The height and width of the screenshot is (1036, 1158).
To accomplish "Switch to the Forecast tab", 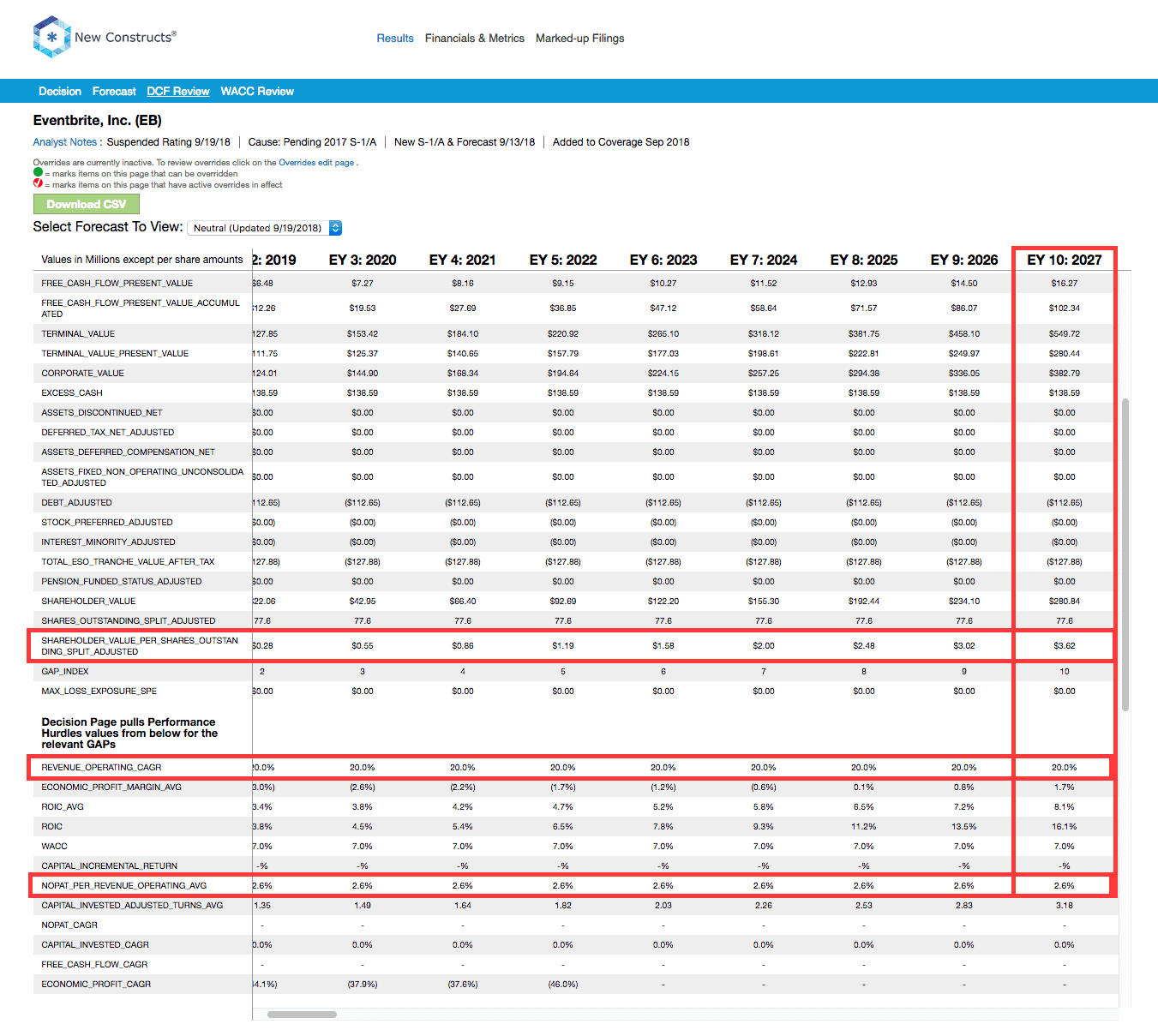I will click(114, 92).
